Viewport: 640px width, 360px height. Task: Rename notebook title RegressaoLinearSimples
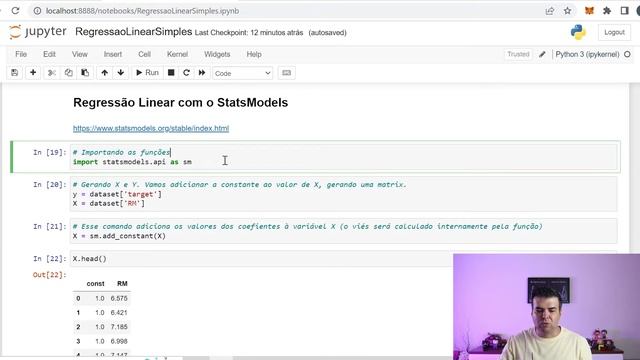coord(133,32)
